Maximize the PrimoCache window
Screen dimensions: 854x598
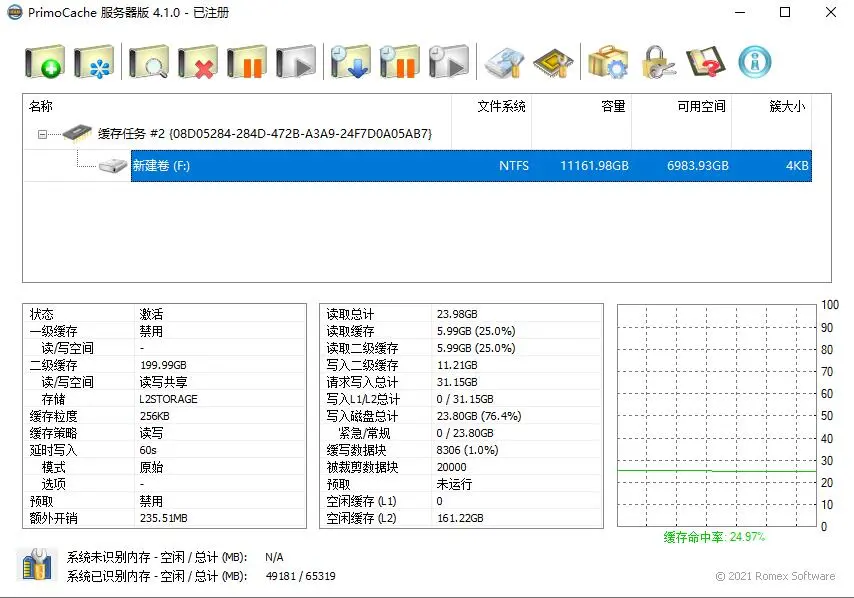(785, 12)
